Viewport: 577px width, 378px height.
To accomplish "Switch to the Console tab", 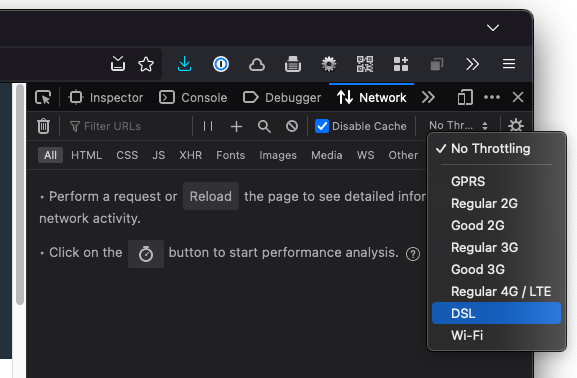I will 193,98.
